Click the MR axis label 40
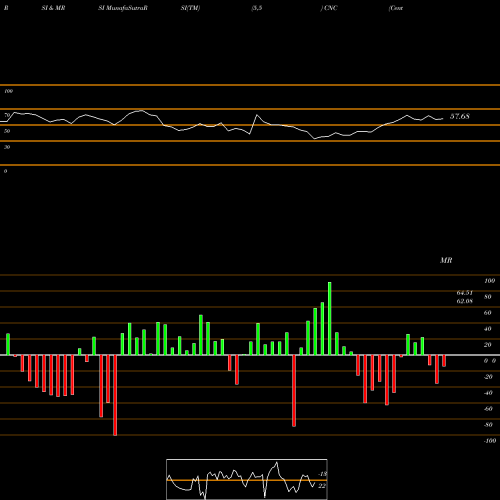This screenshot has height=500, width=500. (x=487, y=329)
